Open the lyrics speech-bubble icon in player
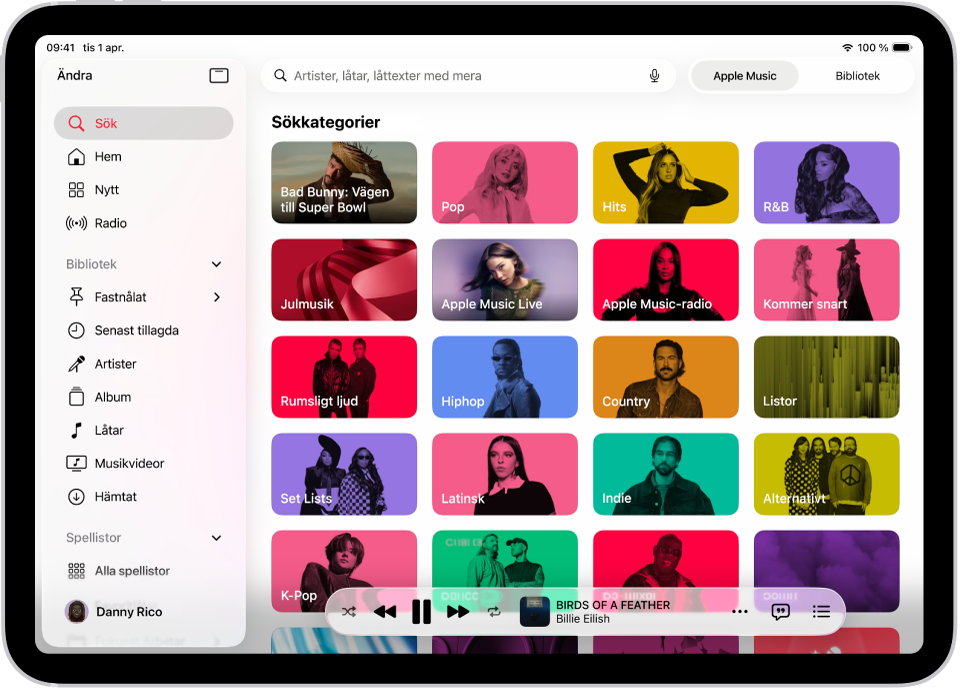The image size is (963, 689). click(780, 612)
